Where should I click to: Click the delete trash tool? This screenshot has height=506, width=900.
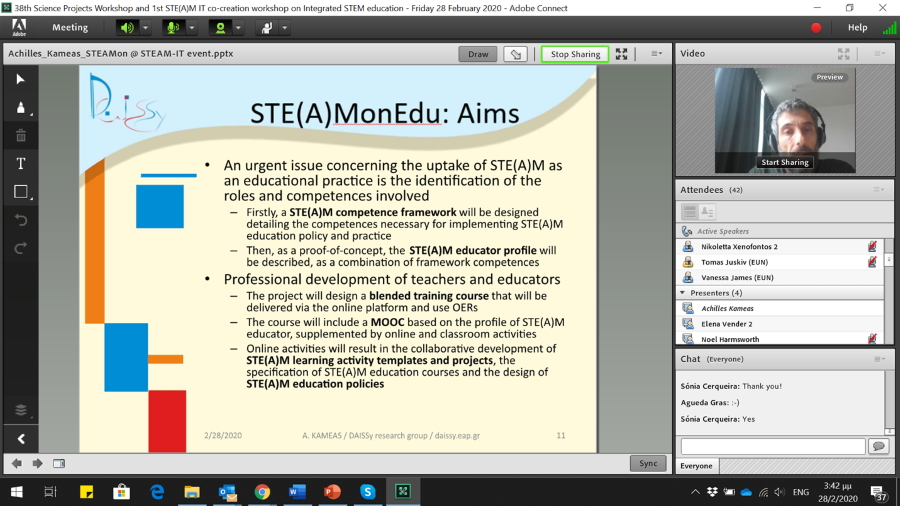pos(21,136)
